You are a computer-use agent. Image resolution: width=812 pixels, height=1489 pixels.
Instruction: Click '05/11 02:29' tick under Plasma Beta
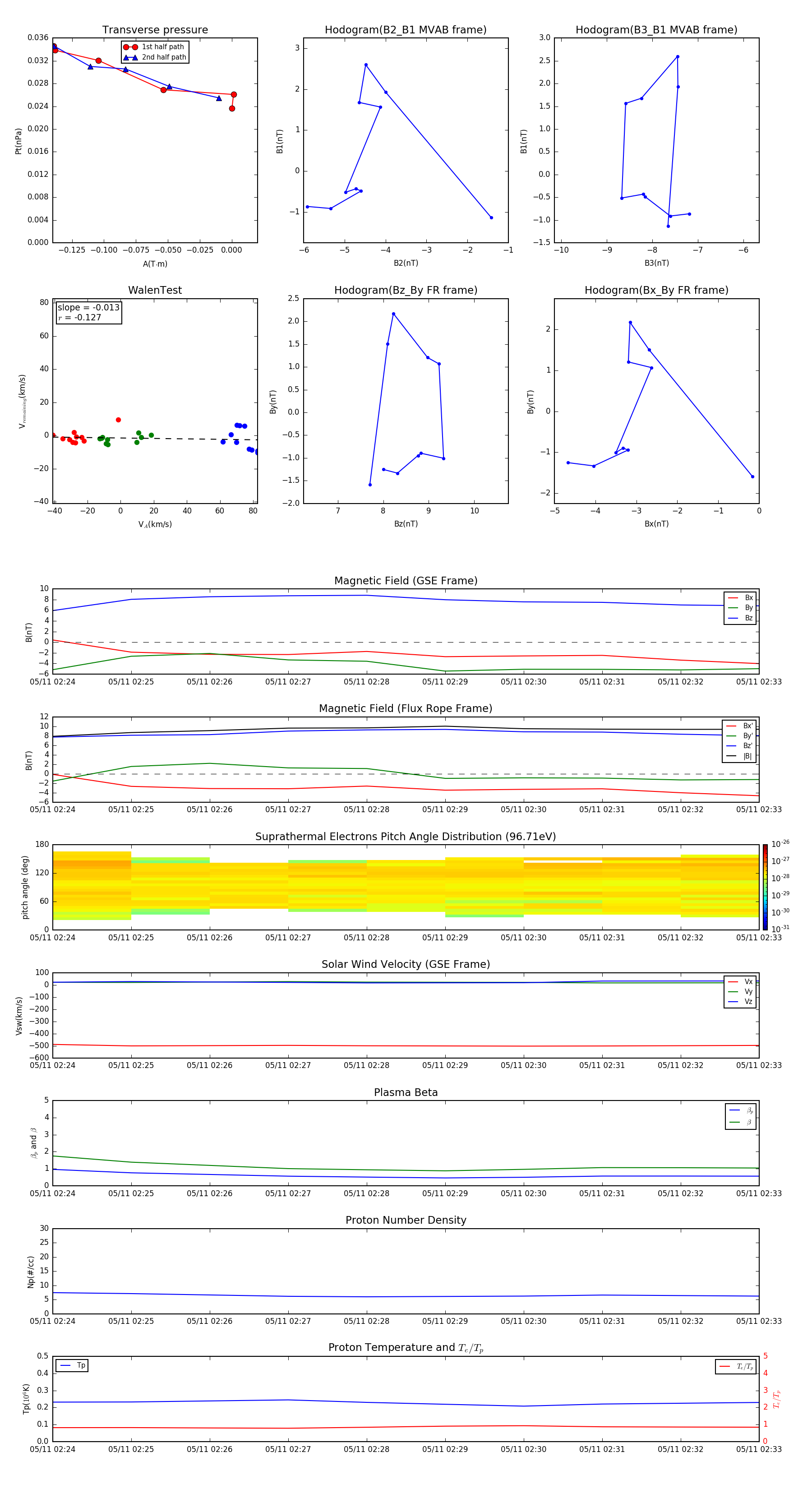click(x=445, y=1193)
